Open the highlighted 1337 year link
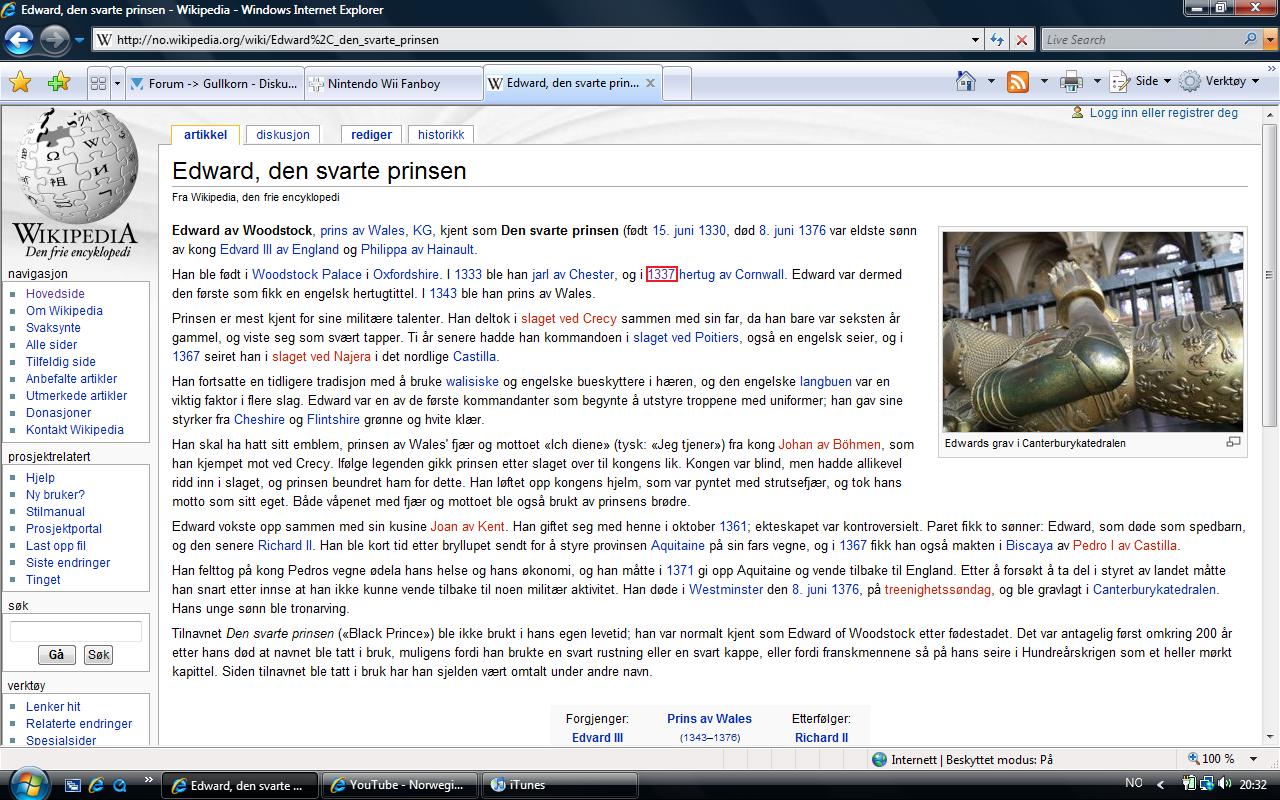This screenshot has height=800, width=1280. coord(661,274)
